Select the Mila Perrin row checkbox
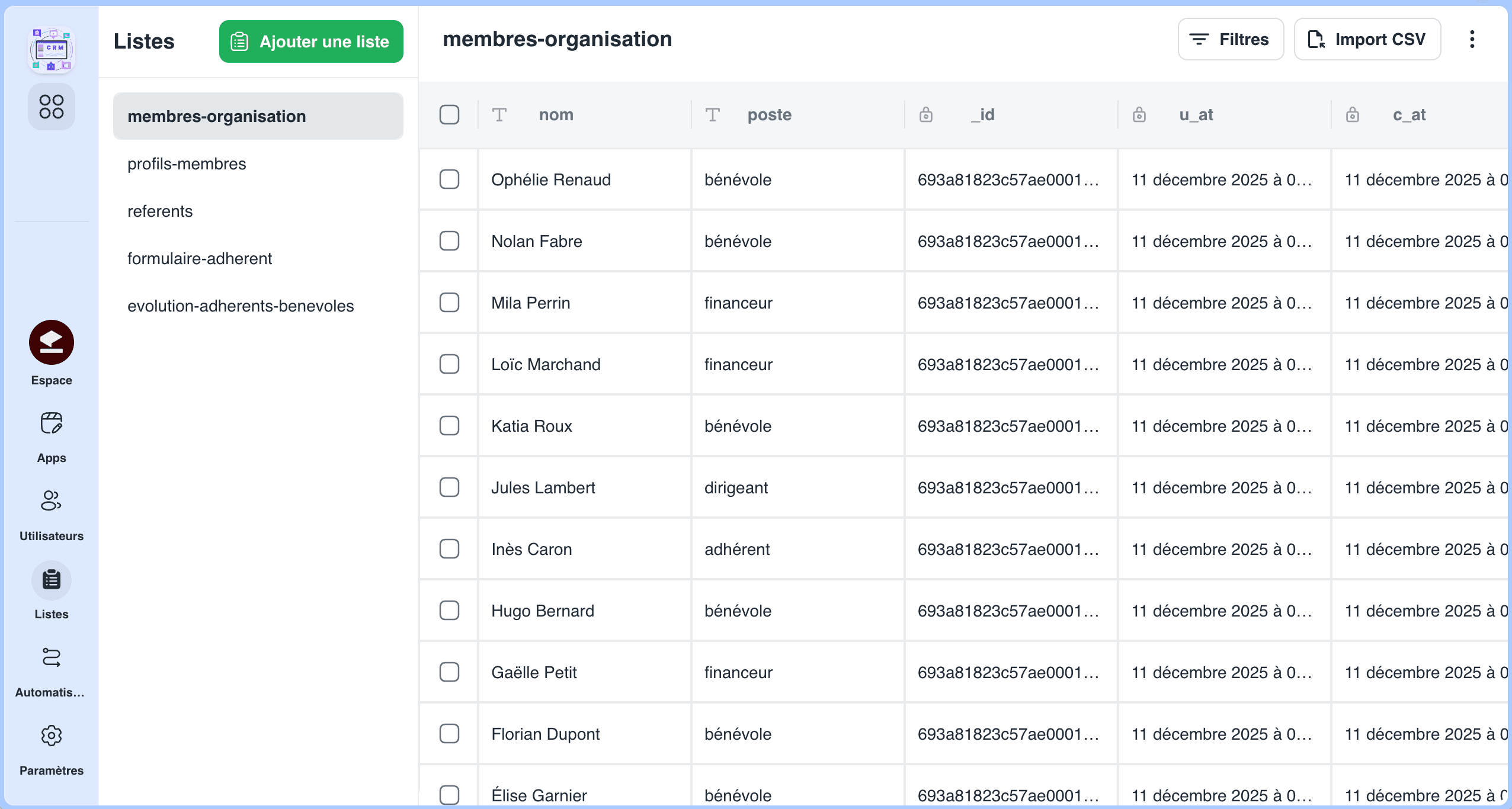The width and height of the screenshot is (1512, 809). (449, 303)
